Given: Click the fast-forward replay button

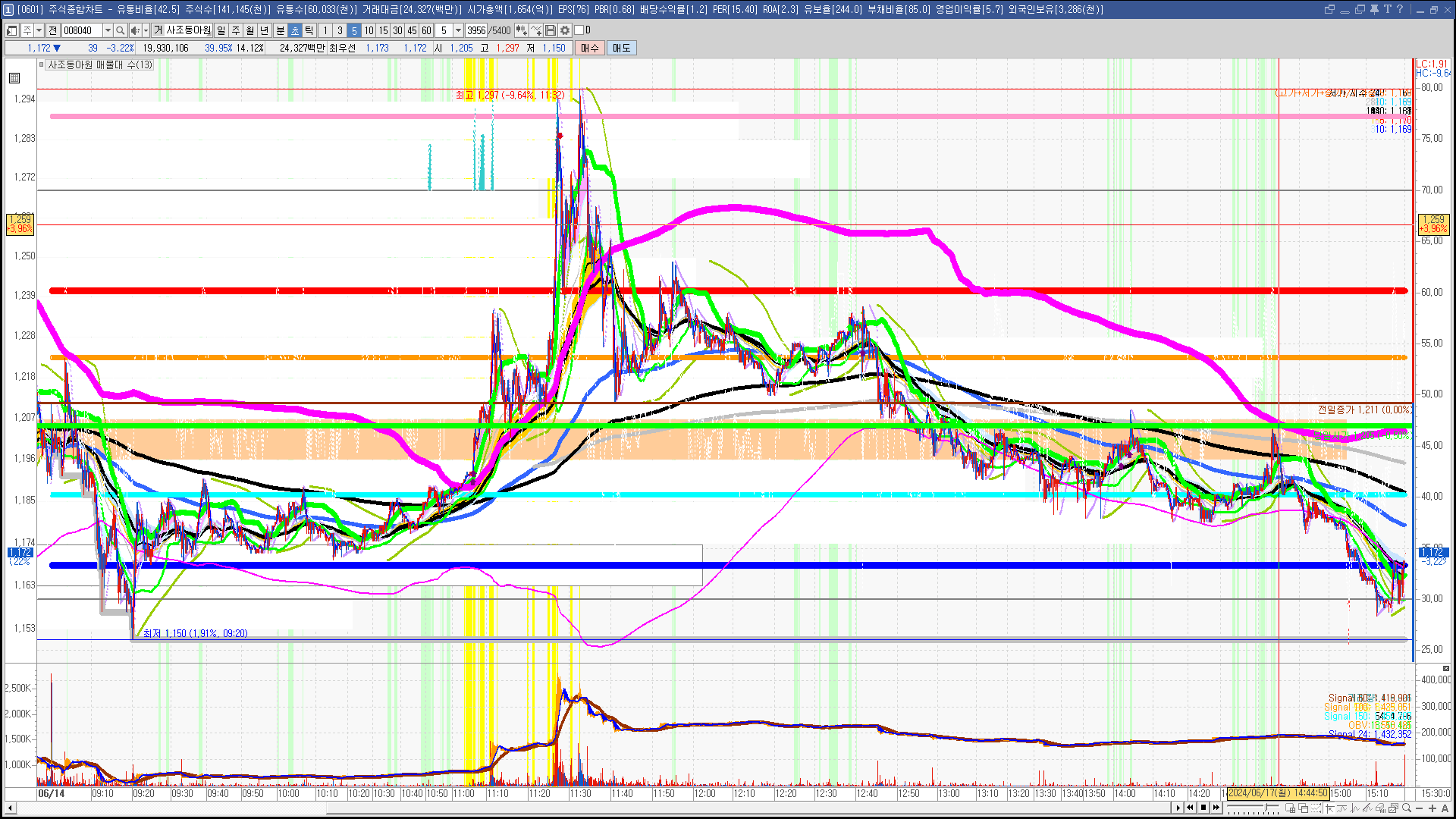Looking at the screenshot, I should click(x=1216, y=808).
